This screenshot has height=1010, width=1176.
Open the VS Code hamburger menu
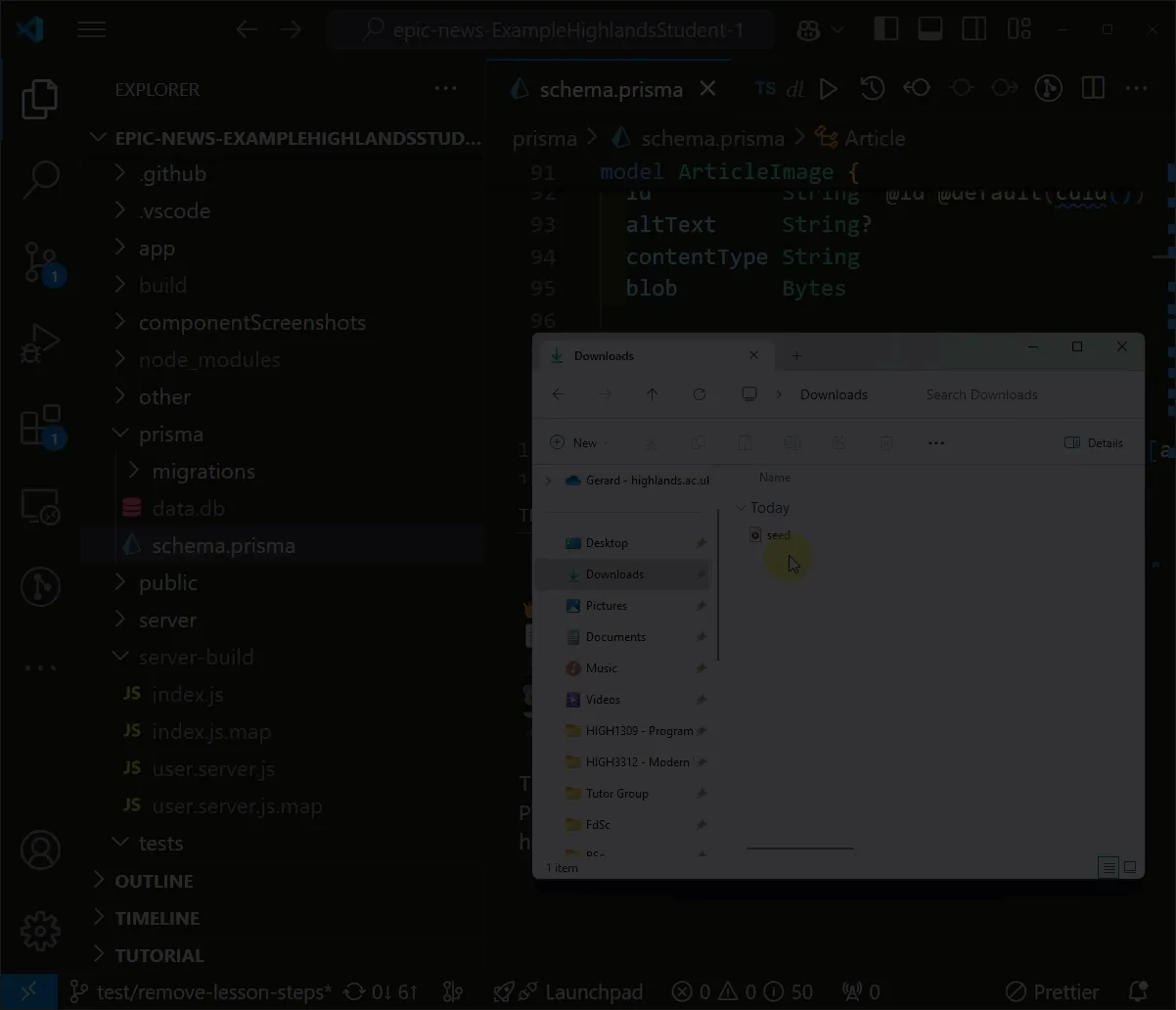click(x=92, y=29)
